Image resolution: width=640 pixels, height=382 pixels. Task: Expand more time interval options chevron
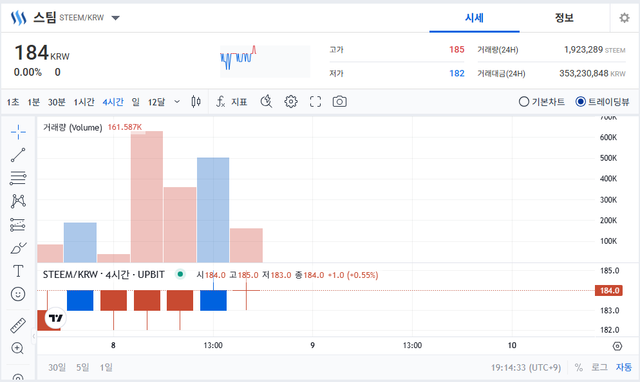[x=177, y=102]
